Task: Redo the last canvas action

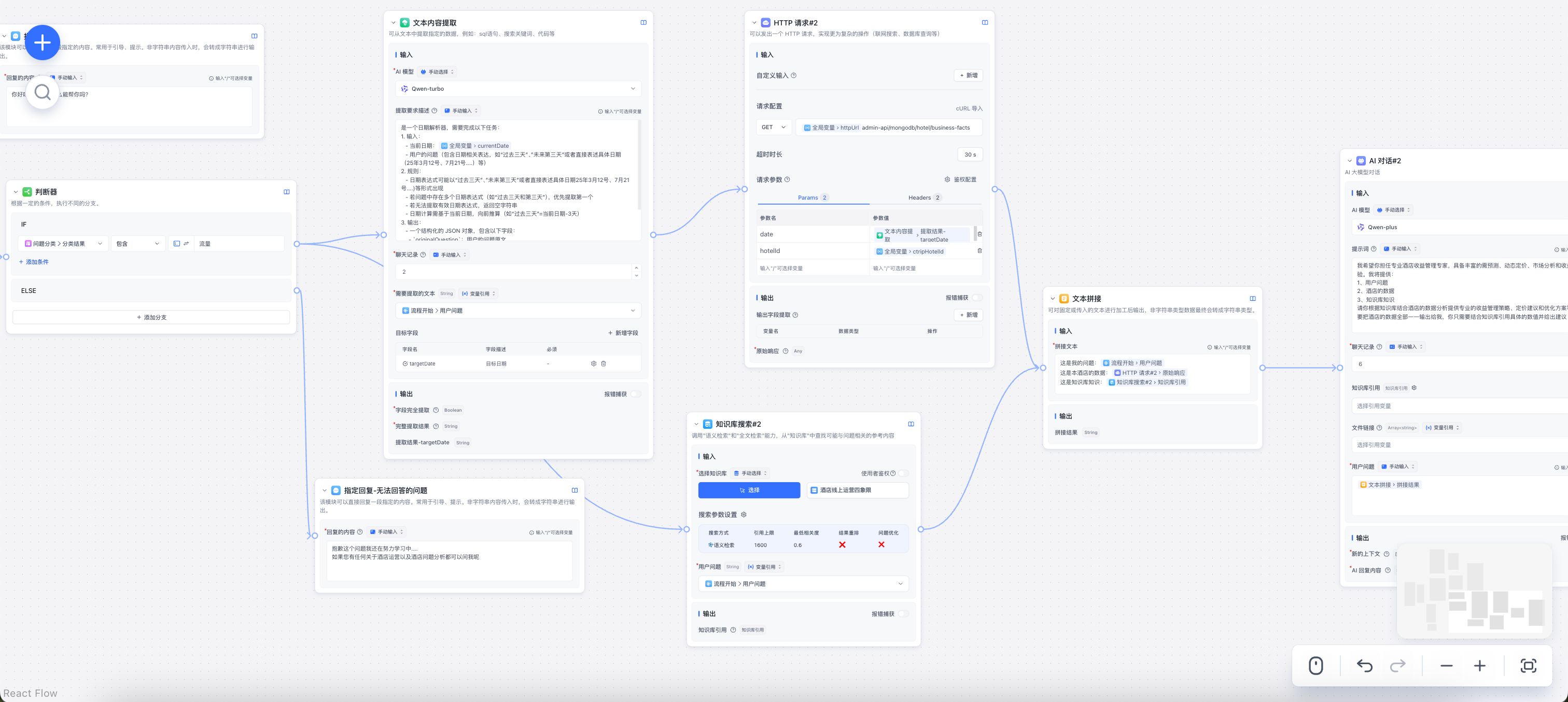Action: coord(1397,666)
